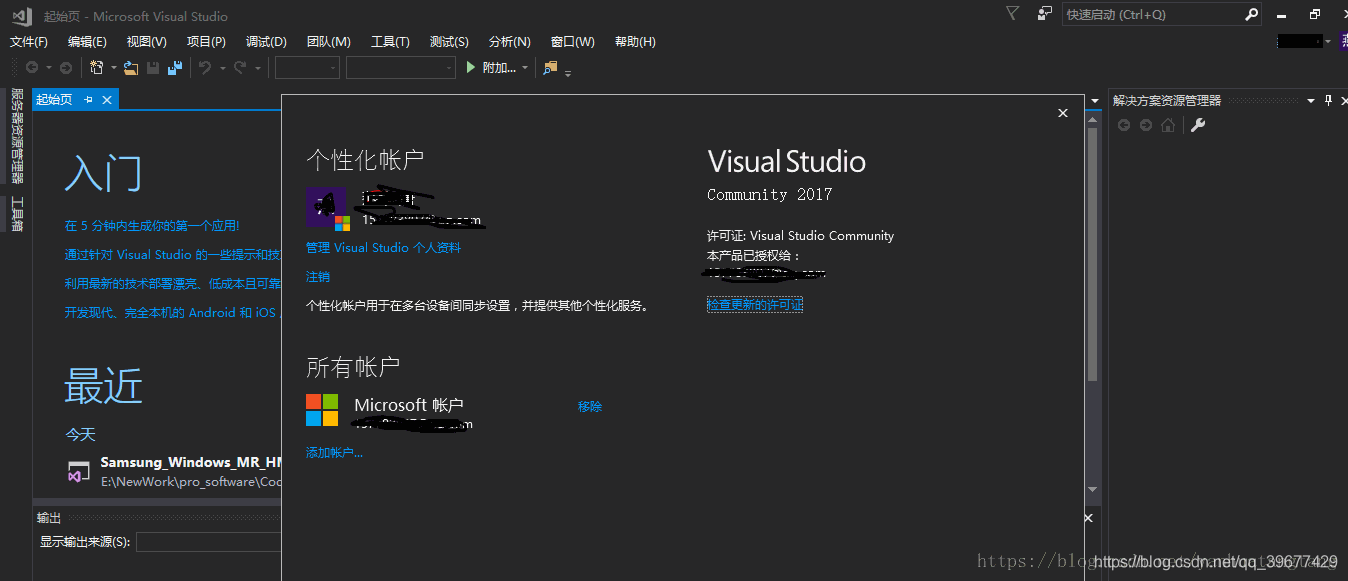Open the 团队(M) menu
The image size is (1348, 581).
coord(329,41)
